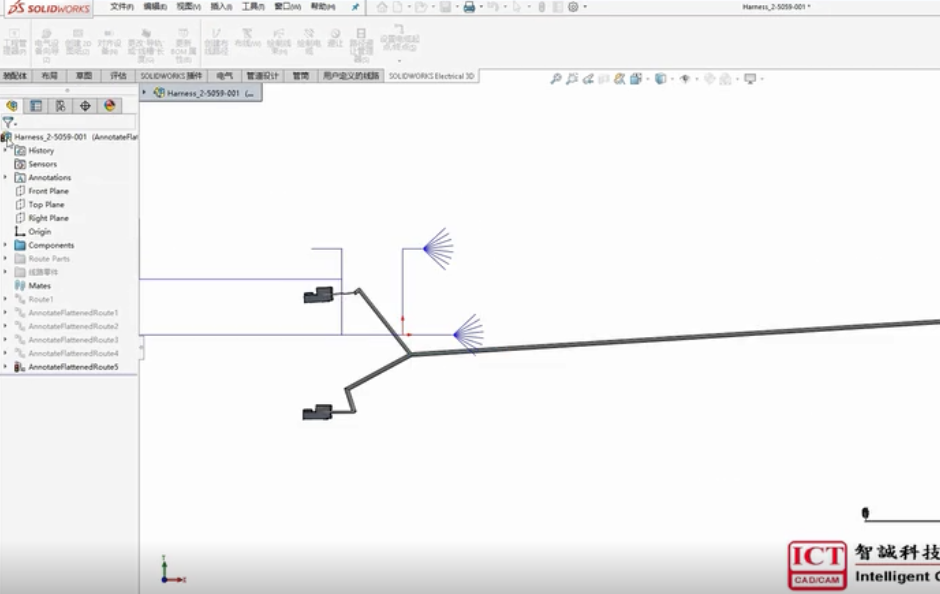Expand the Annotations node
This screenshot has height=594, width=940.
click(7, 177)
